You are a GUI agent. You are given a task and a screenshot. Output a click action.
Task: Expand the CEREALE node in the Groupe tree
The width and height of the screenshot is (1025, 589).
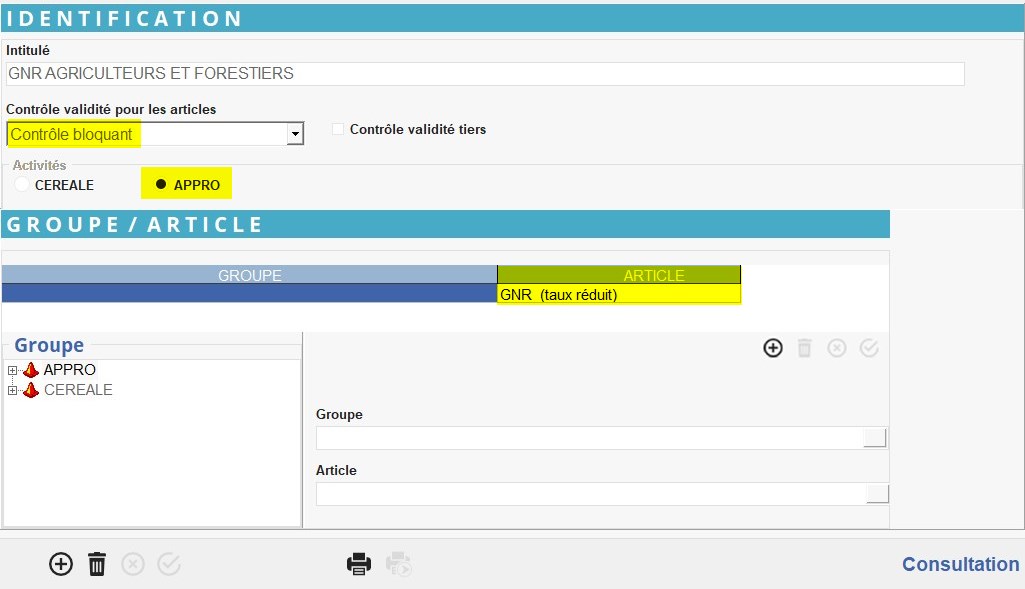[13, 390]
